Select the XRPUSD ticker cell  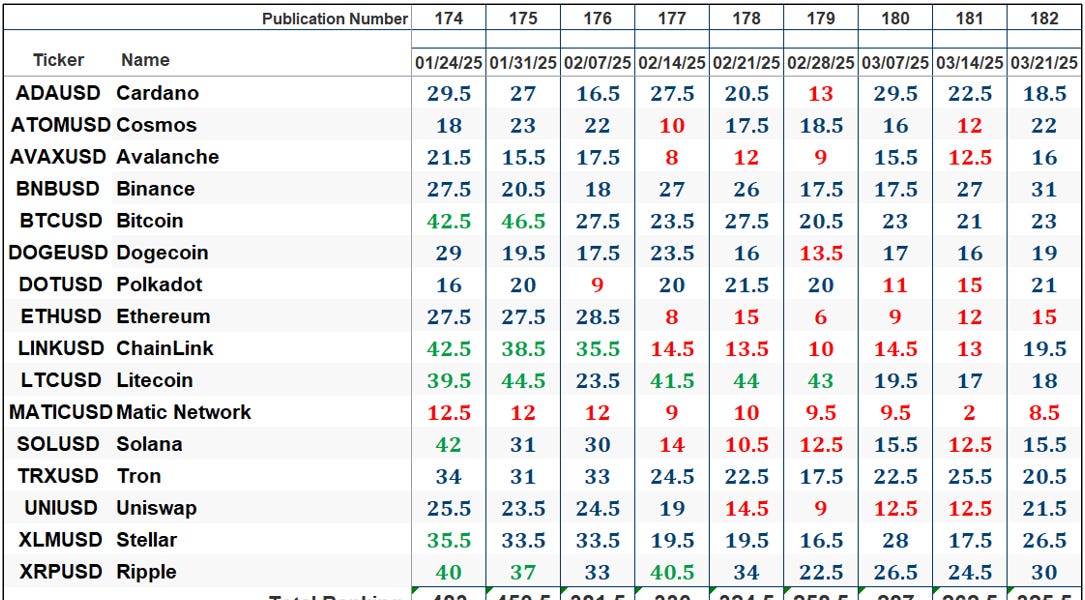pyautogui.click(x=60, y=572)
